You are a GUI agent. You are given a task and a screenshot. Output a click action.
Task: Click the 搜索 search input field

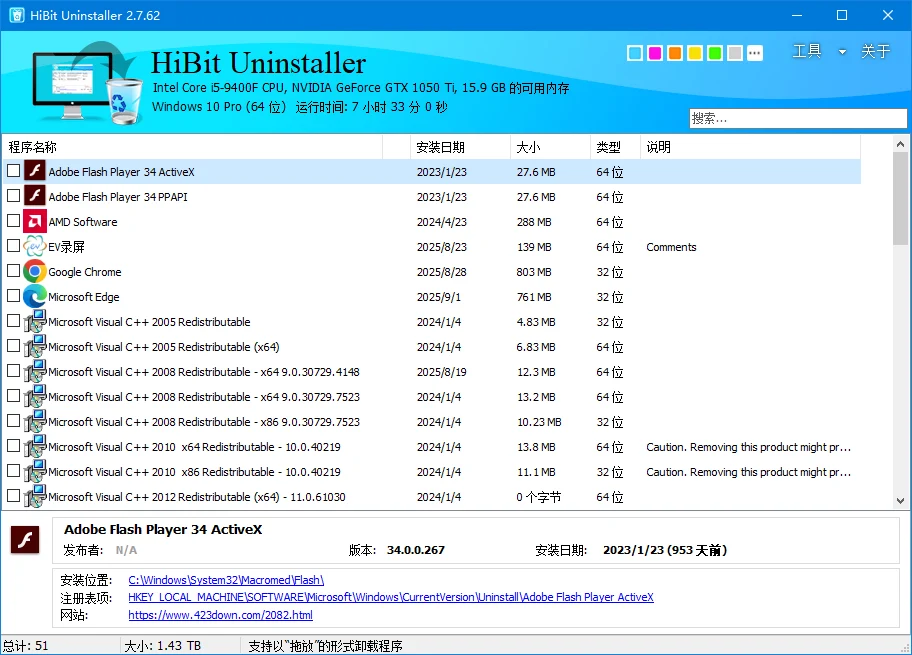[x=798, y=119]
